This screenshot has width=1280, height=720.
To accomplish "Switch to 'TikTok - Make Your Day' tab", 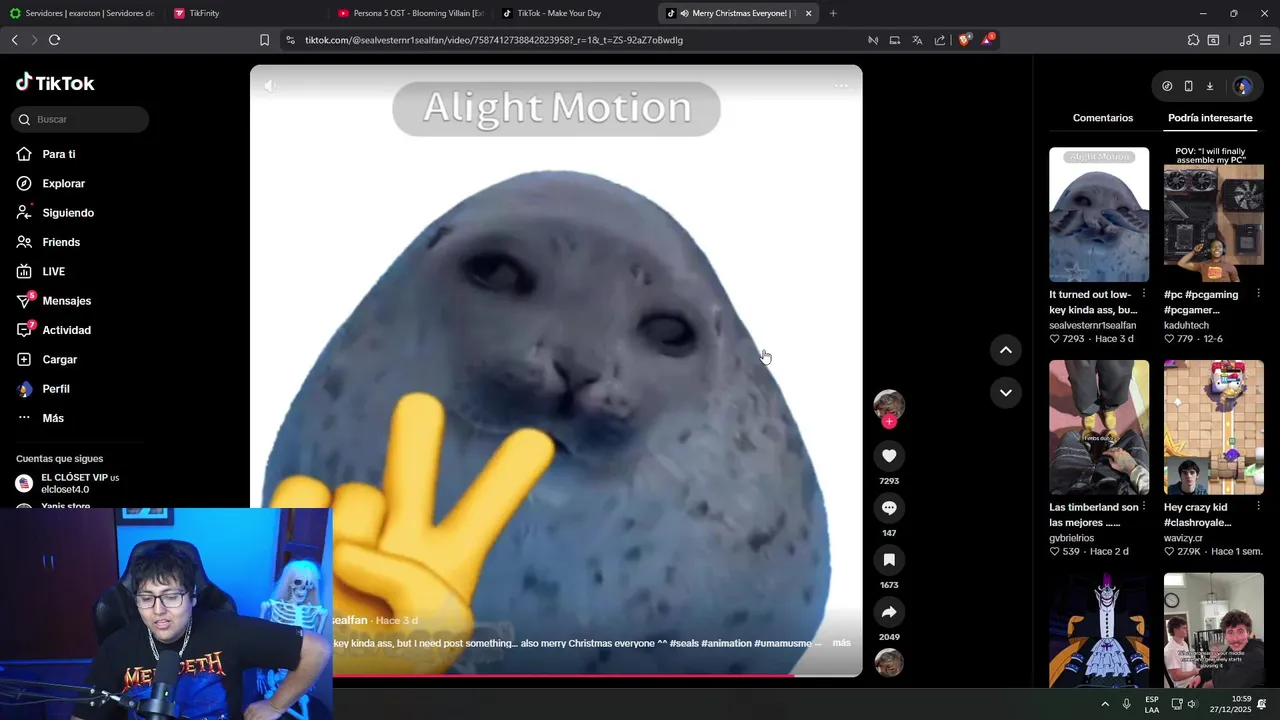I will 574,13.
